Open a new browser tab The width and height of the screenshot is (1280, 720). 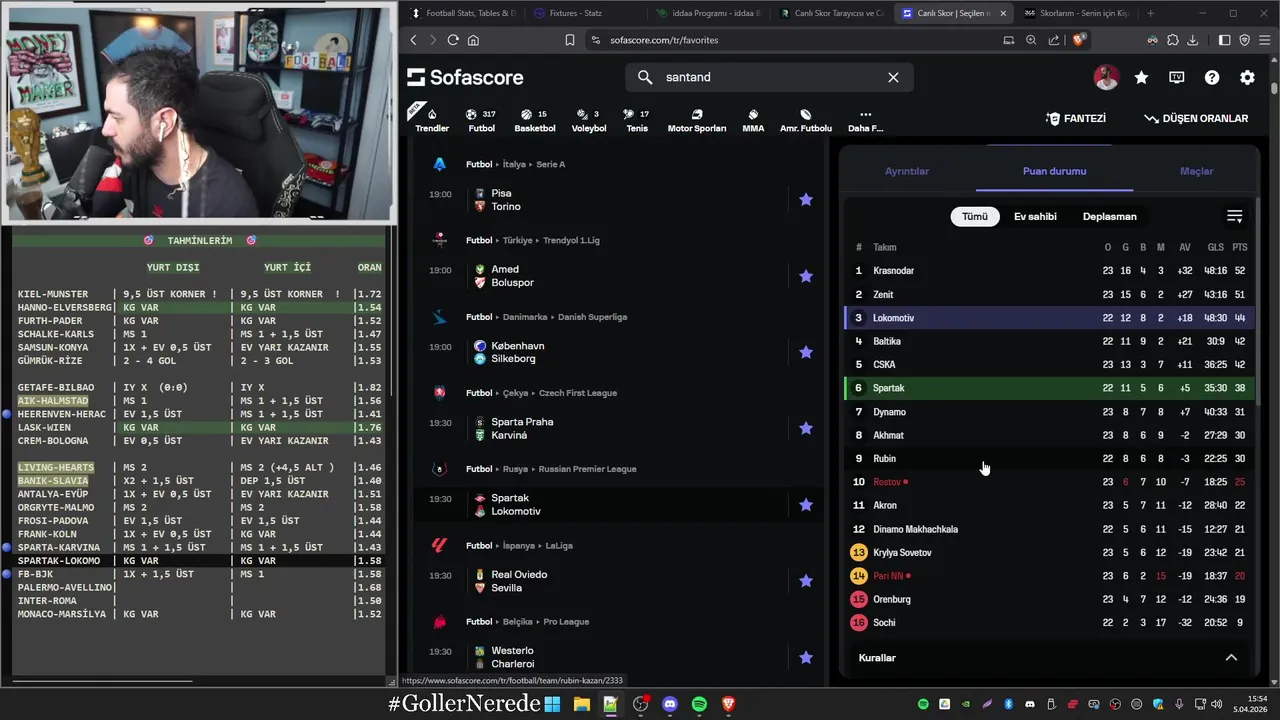(x=1150, y=13)
